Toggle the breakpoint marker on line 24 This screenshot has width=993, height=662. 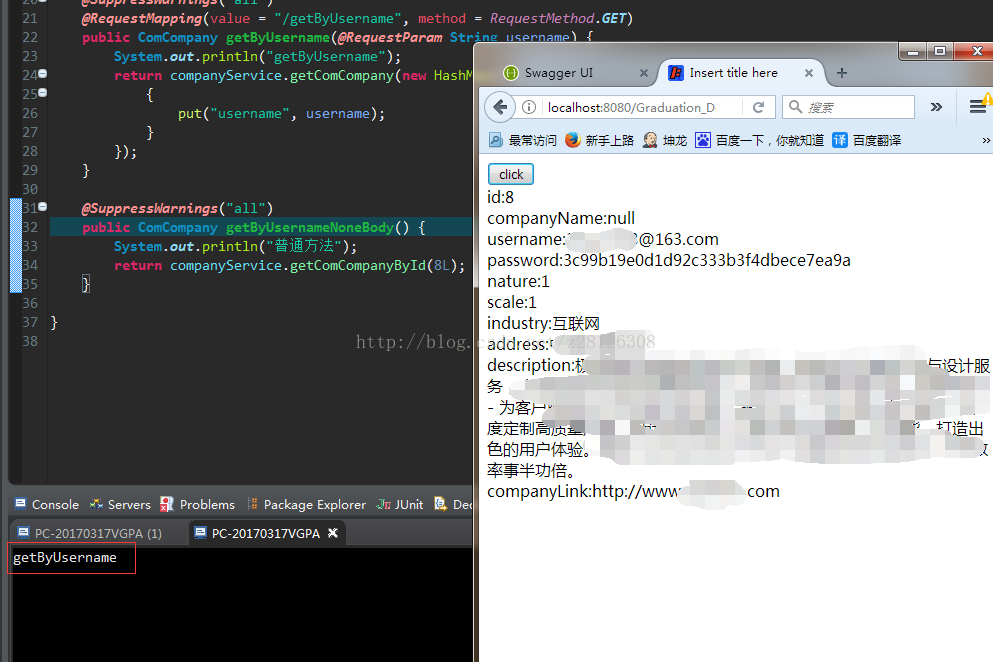[42, 75]
